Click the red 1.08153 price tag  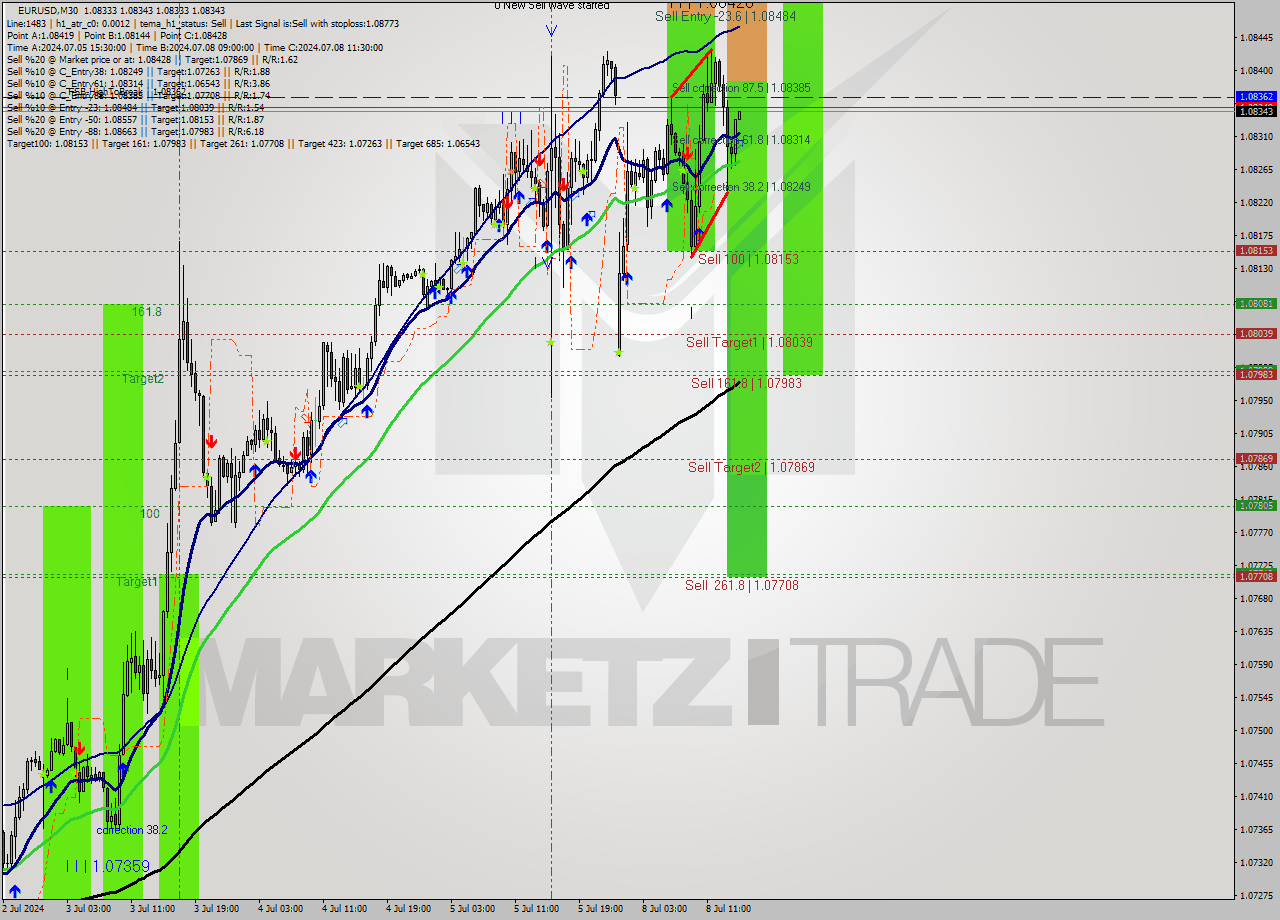pos(1255,251)
